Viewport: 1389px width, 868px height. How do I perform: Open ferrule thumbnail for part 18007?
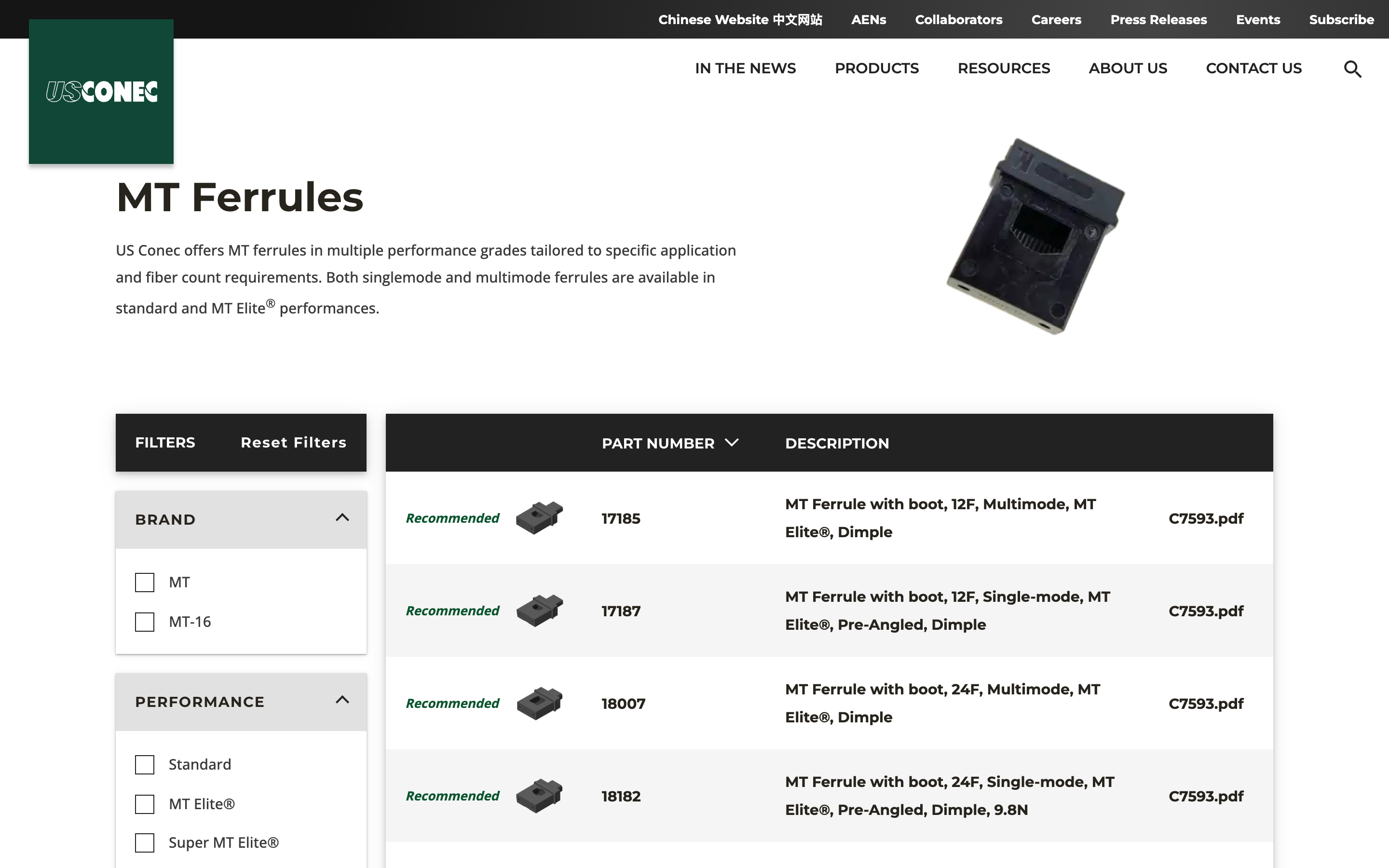click(539, 703)
